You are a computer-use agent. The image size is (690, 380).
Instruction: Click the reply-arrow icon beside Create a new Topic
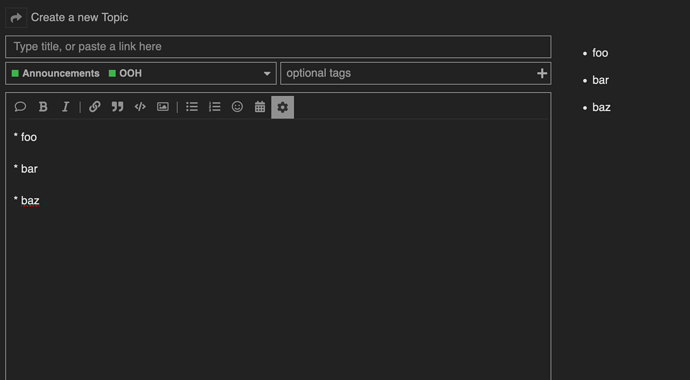pos(16,18)
